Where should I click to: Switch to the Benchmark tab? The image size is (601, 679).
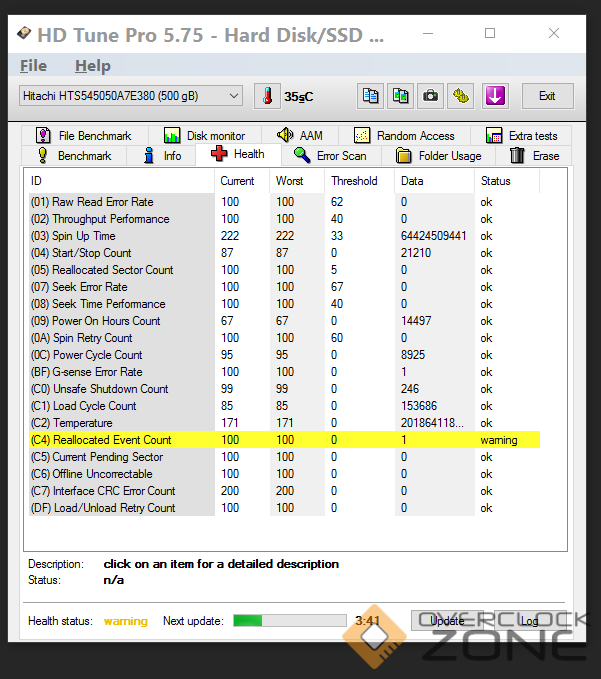74,155
